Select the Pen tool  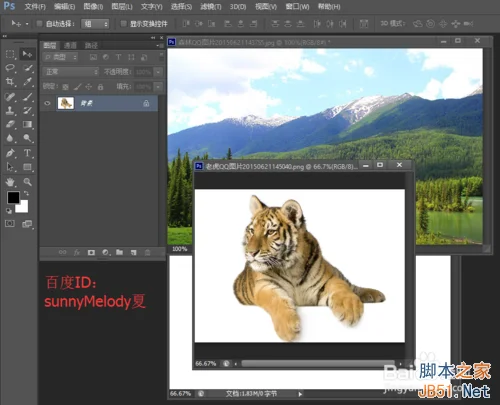10,153
